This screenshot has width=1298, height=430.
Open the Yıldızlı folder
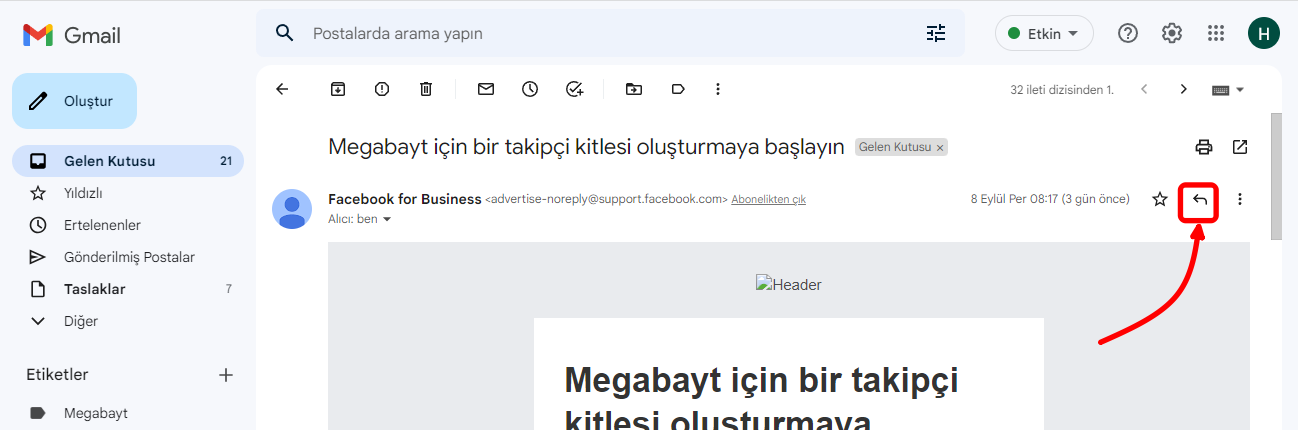(128, 193)
